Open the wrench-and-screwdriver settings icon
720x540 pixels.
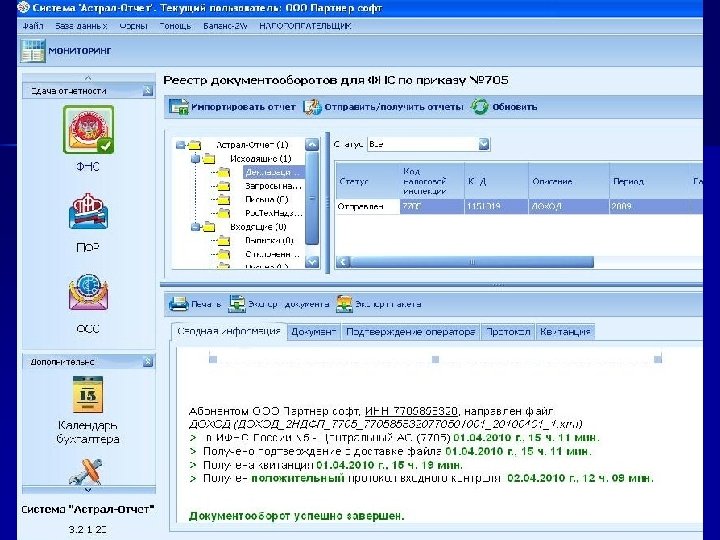(86, 472)
